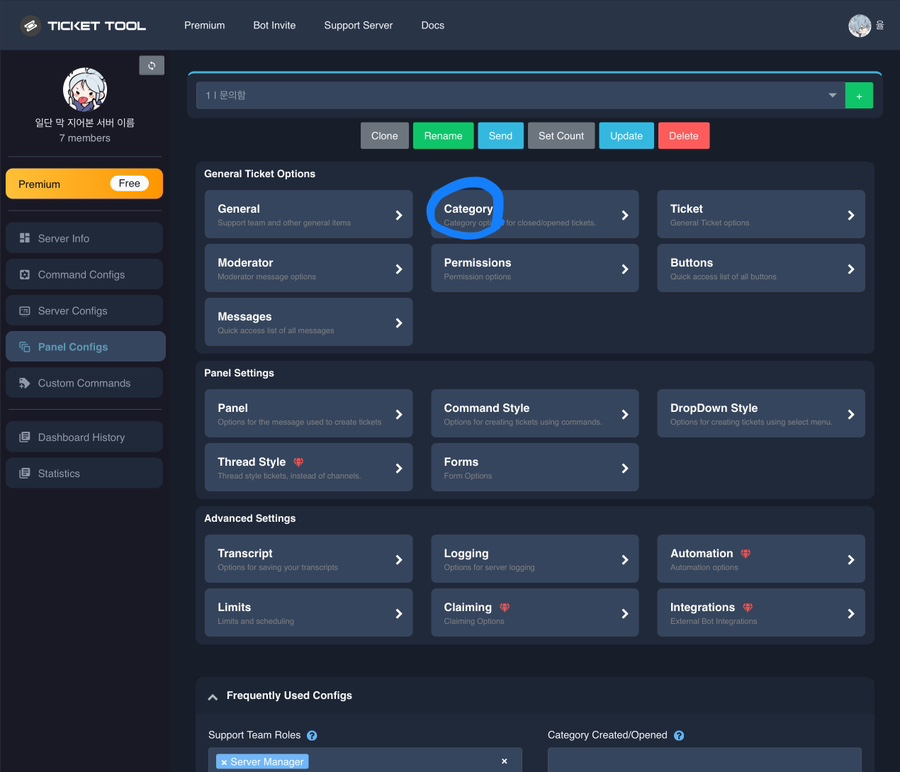This screenshot has height=772, width=900.
Task: Click the Support Team Roles help icon
Action: pyautogui.click(x=312, y=735)
